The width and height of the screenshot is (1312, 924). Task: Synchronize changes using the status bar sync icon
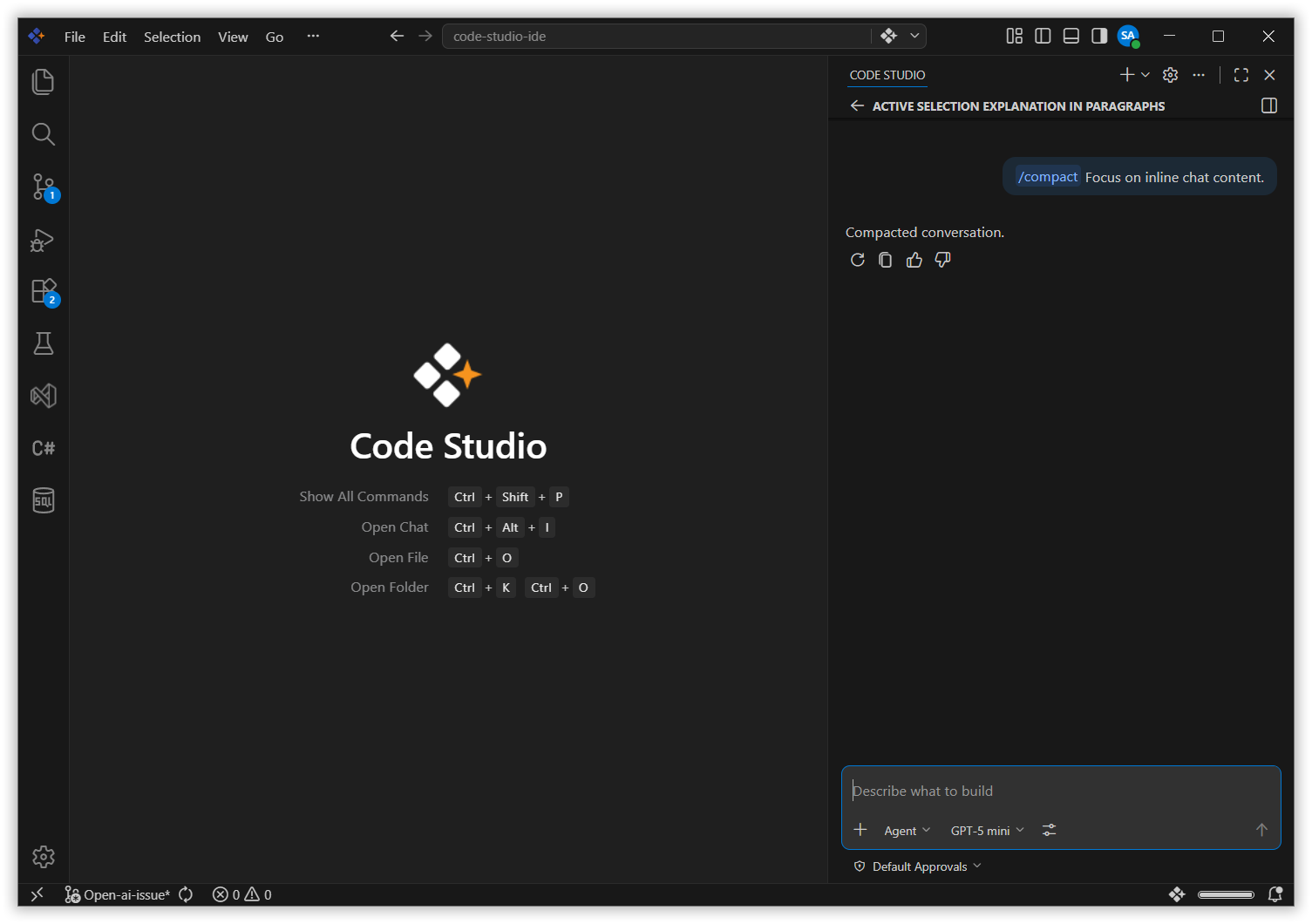click(x=186, y=894)
